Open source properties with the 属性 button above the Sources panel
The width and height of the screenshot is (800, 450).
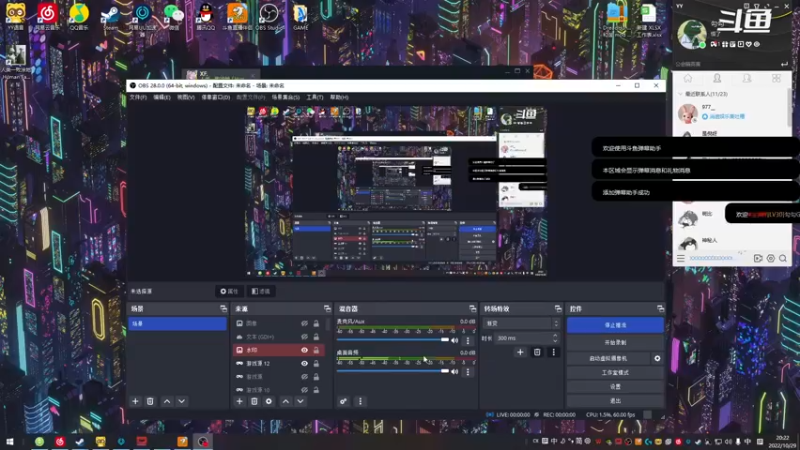[x=229, y=291]
